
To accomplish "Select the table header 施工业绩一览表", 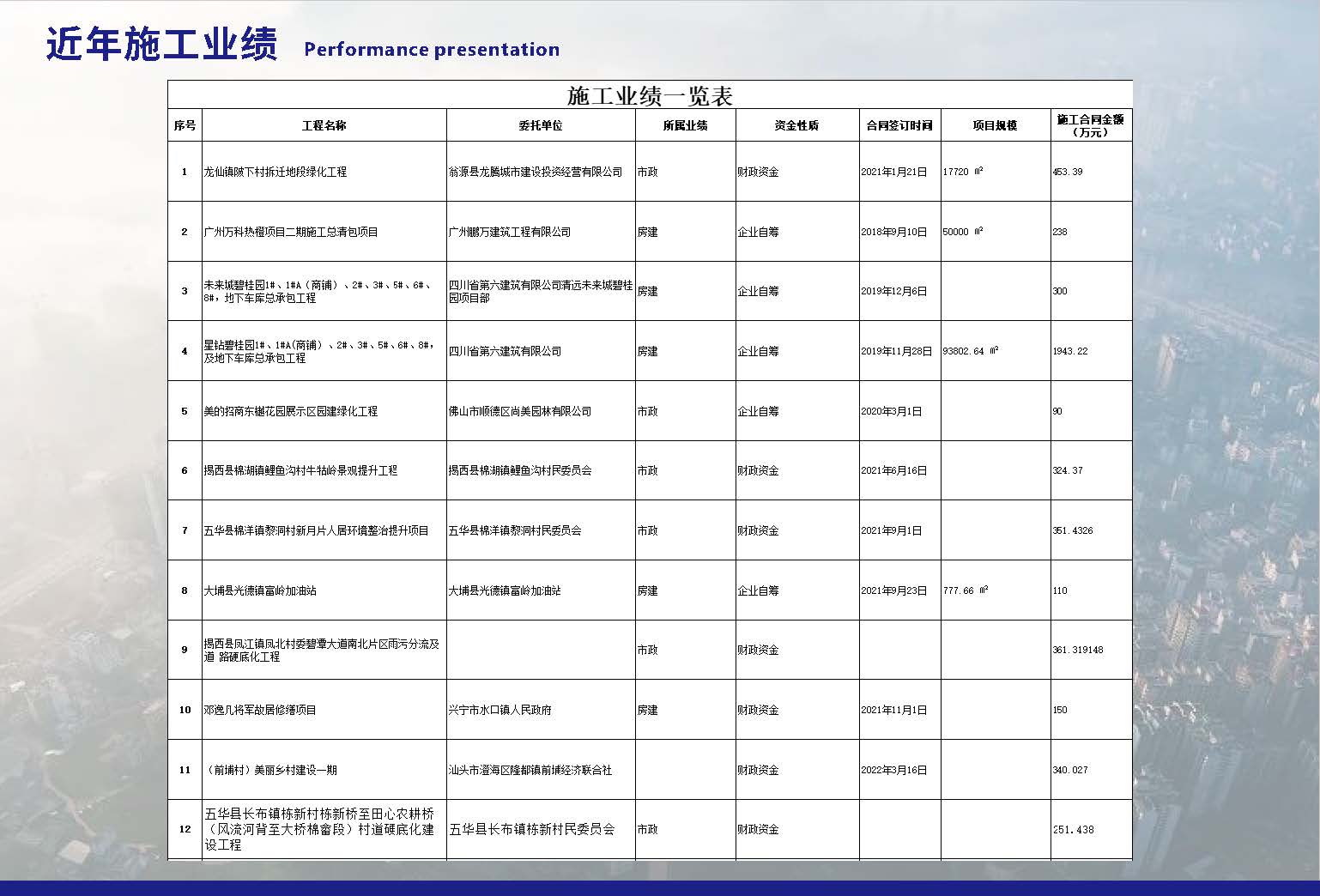I will [651, 95].
